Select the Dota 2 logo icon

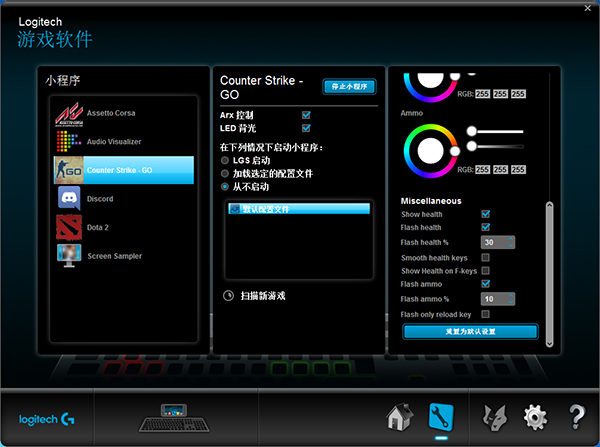click(x=69, y=227)
